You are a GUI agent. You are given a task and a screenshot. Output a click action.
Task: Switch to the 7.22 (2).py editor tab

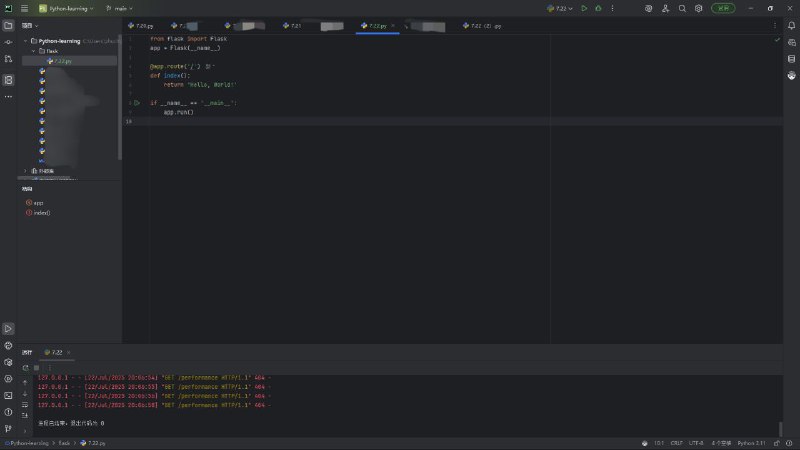pos(486,25)
